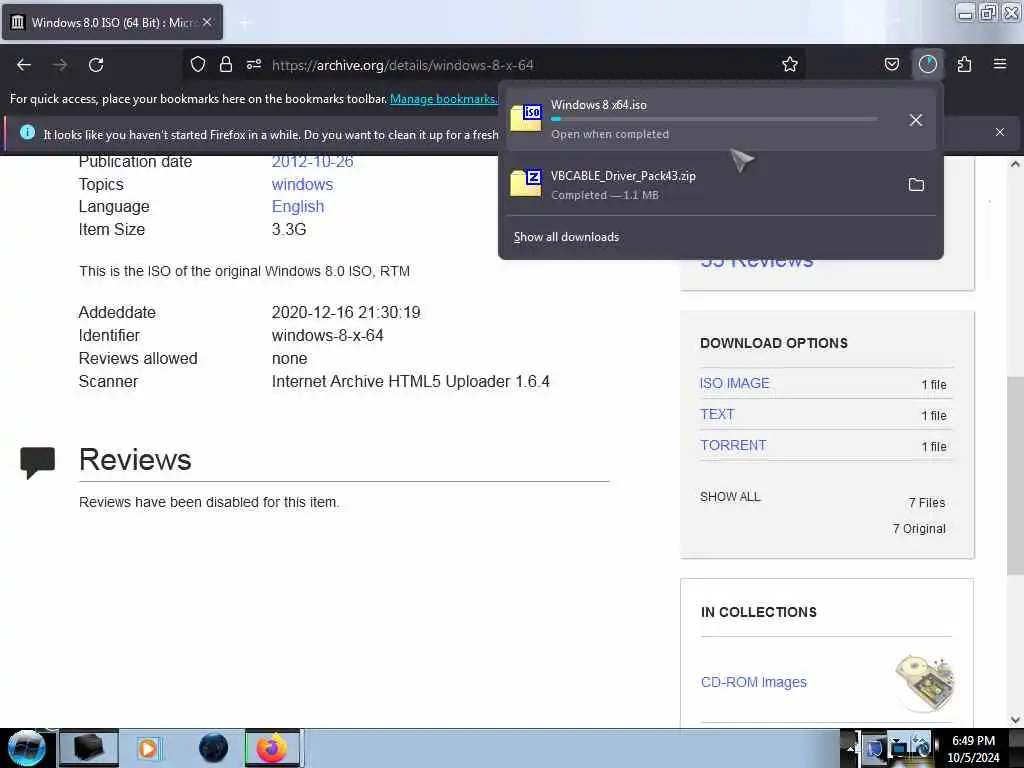Screen dimensions: 1024x768
Task: Select the Windows 8.0 ISO browser tab
Action: pos(112,22)
